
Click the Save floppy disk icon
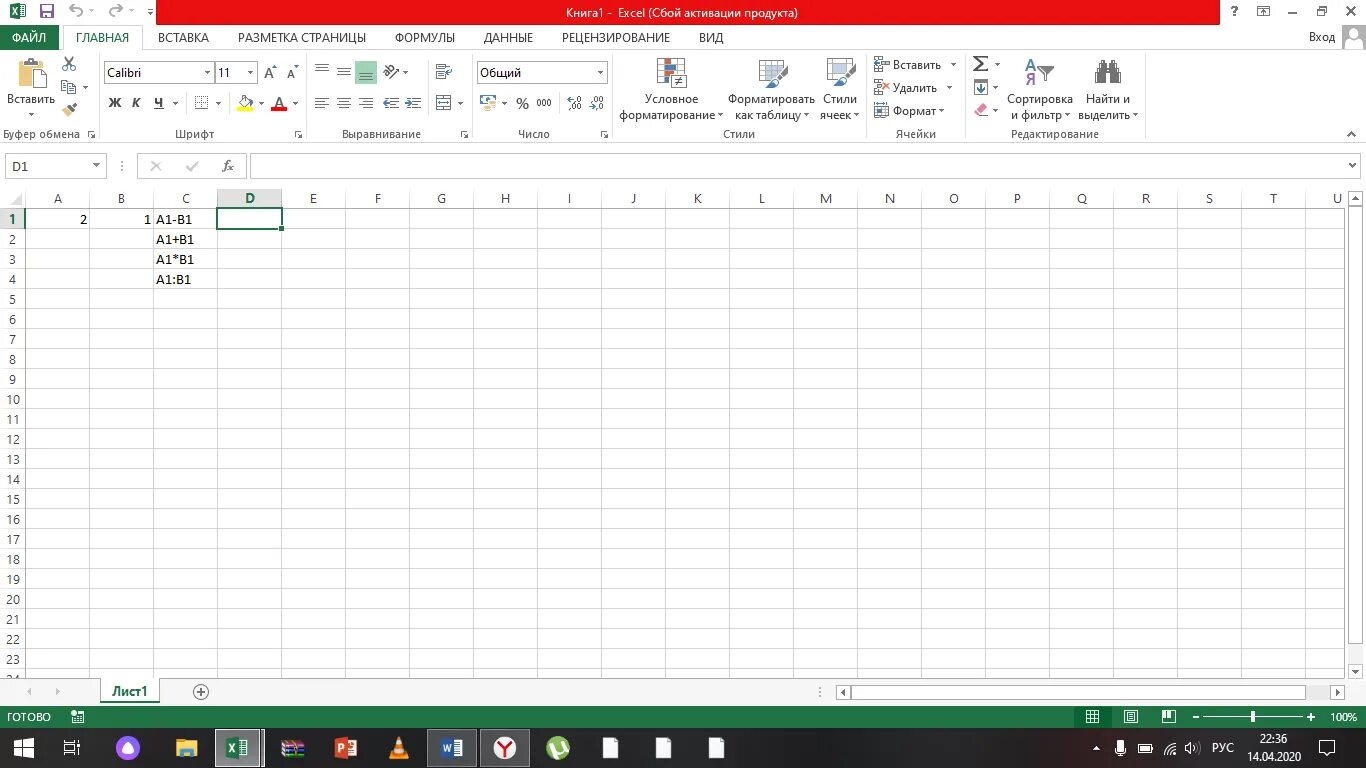47,12
